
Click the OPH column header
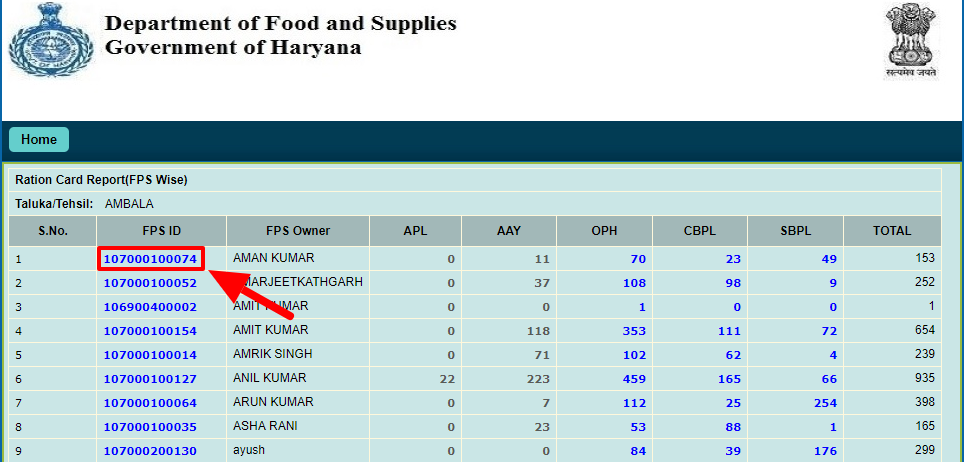pyautogui.click(x=604, y=231)
